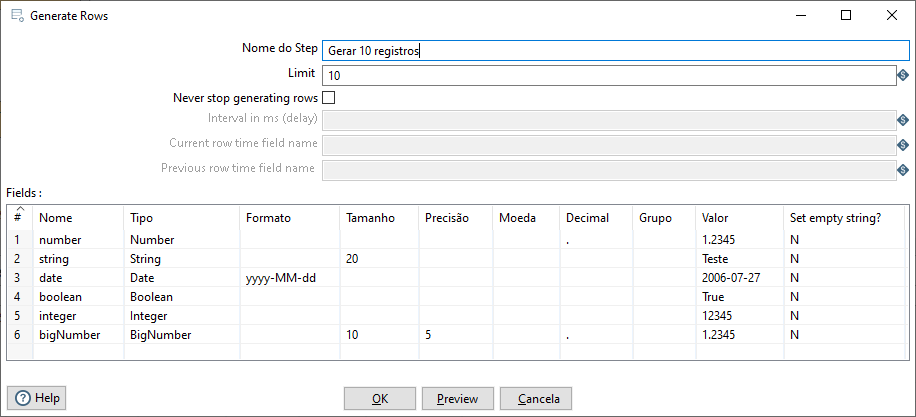Select the 'string' name cell in row 2

click(78, 259)
